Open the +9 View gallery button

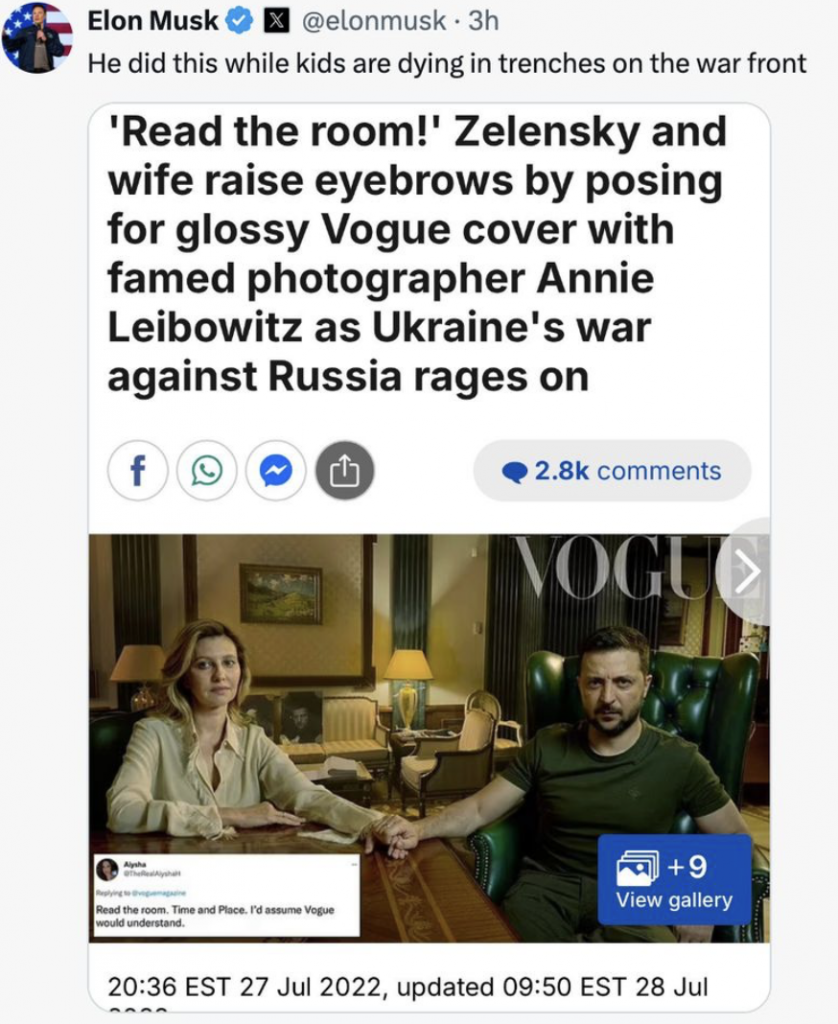(675, 879)
